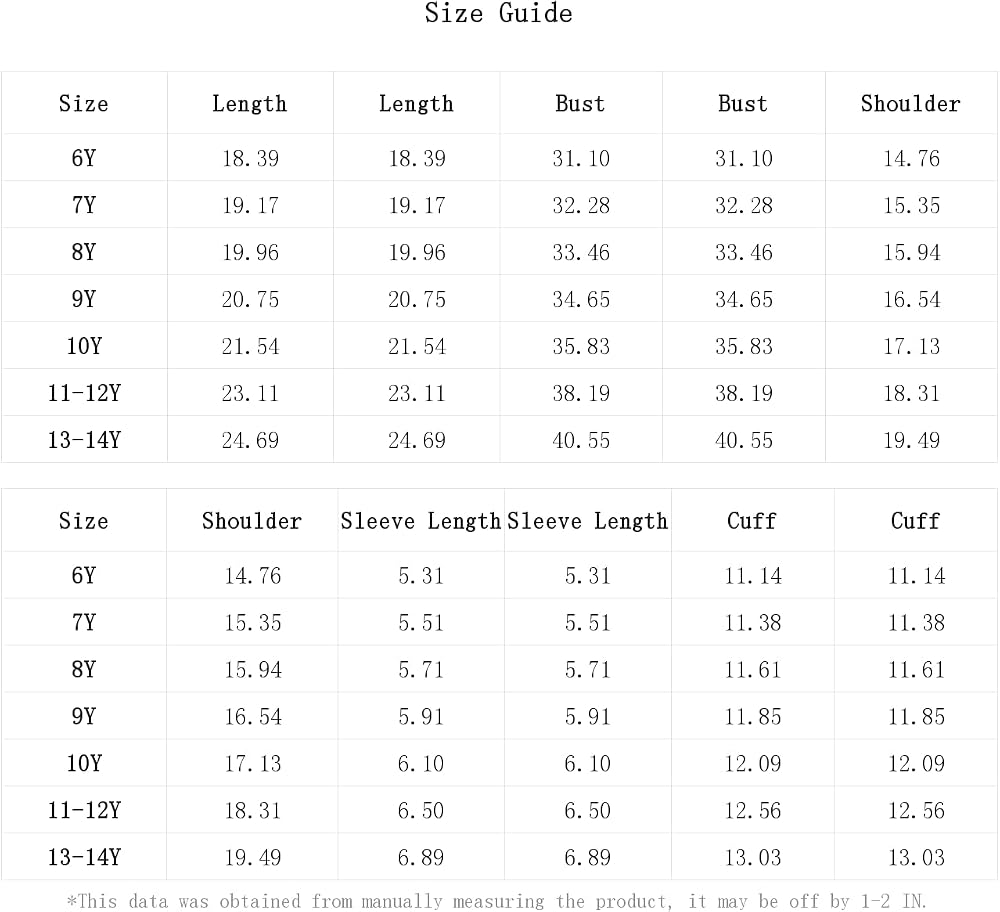Click the measurement disclaimer footnote text
The height and width of the screenshot is (912, 1000).
coord(497,901)
